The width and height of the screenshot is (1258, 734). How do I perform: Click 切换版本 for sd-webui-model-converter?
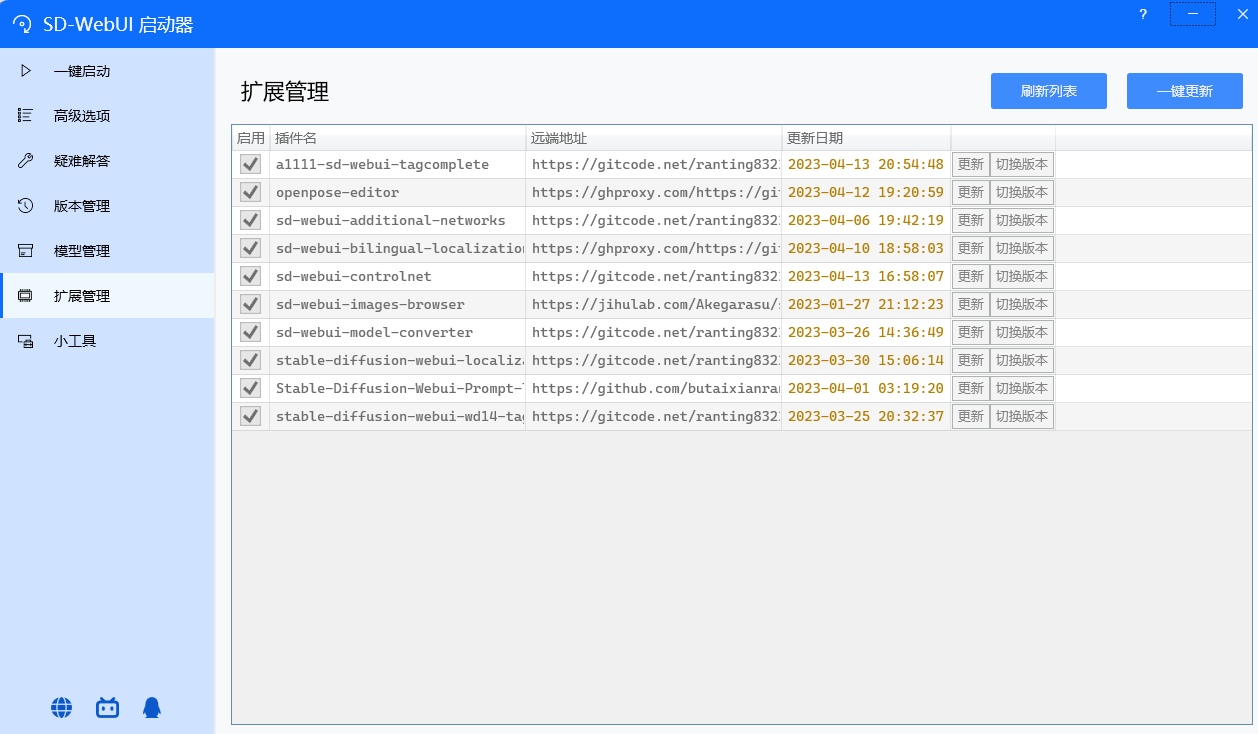pyautogui.click(x=1022, y=332)
